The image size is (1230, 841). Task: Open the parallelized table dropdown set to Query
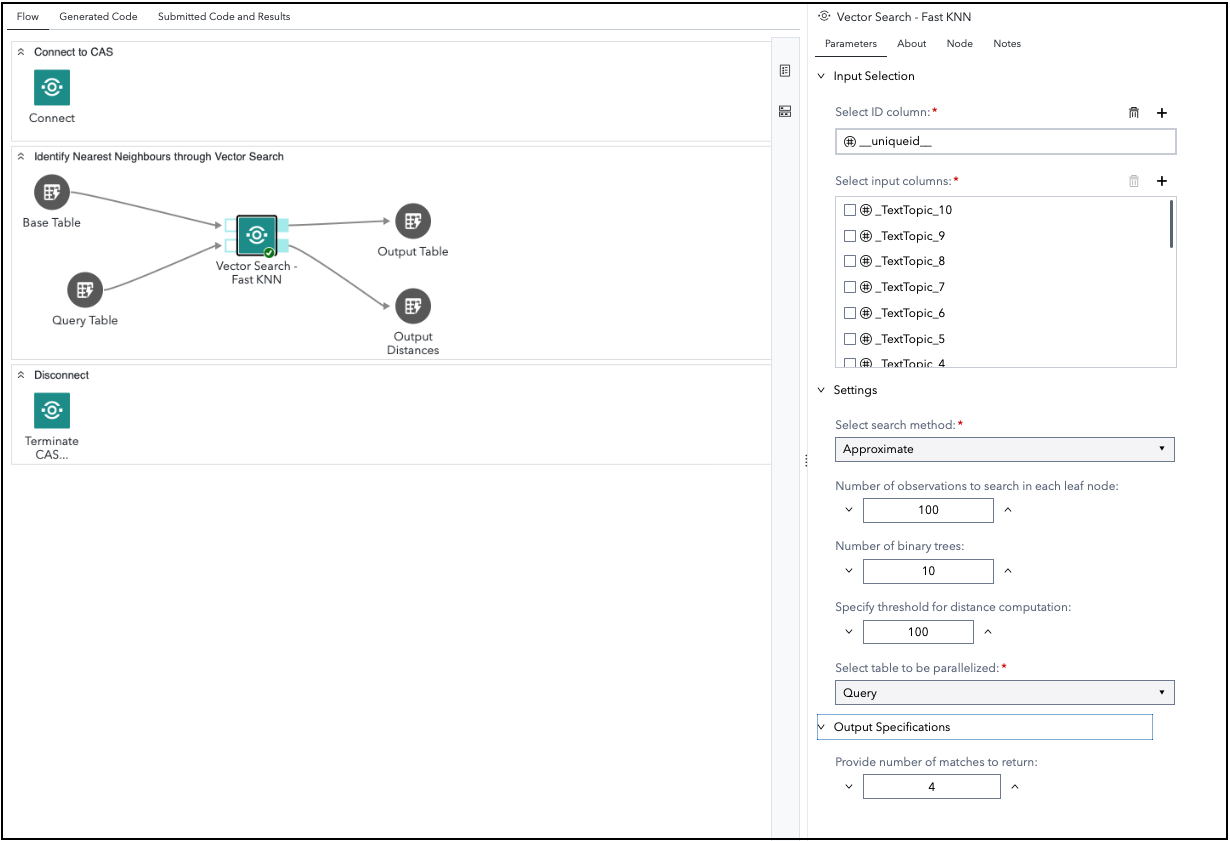1005,692
